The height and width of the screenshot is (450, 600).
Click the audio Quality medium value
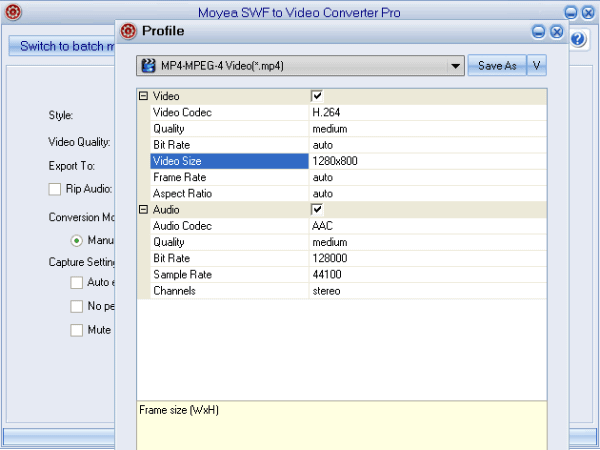click(x=330, y=242)
